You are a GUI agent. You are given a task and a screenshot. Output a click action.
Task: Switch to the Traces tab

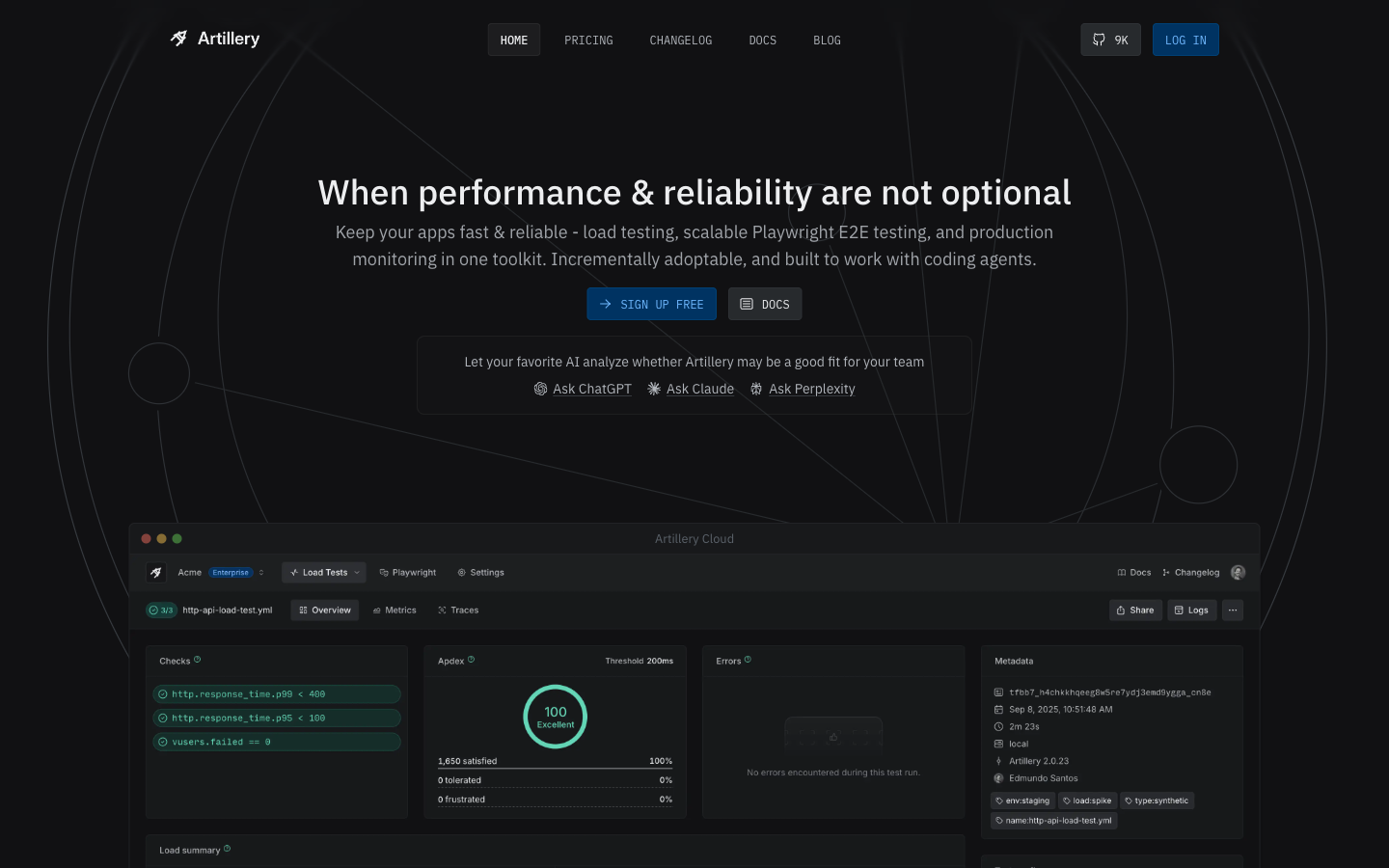(x=458, y=610)
